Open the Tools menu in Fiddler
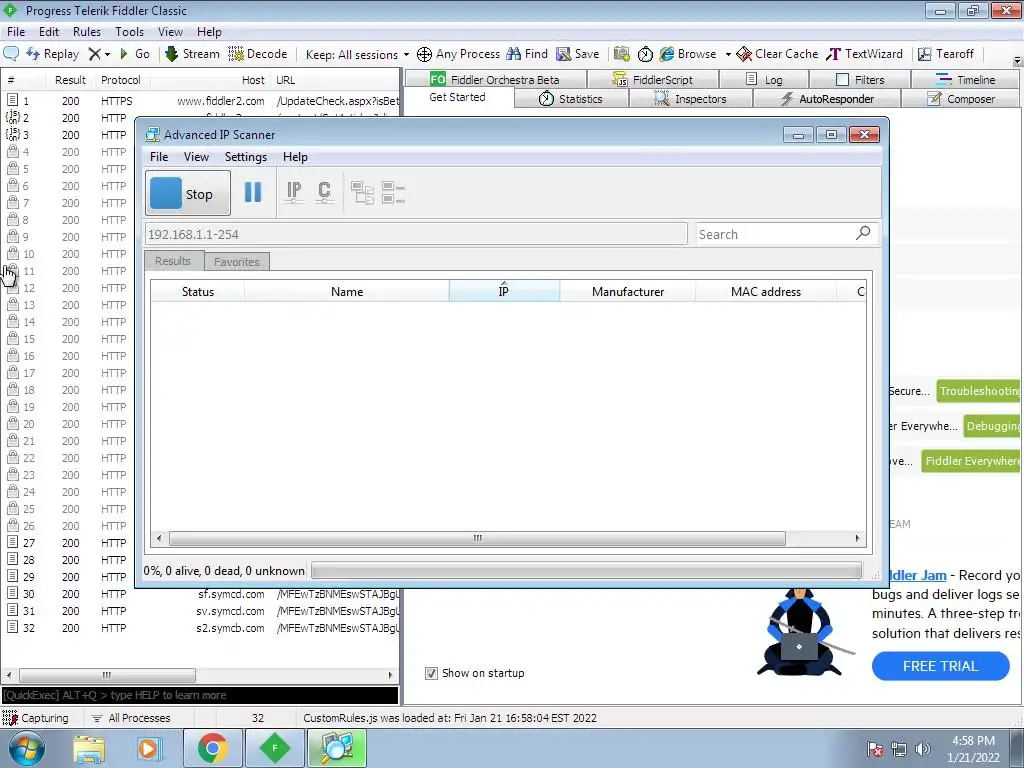1024x768 pixels. [x=129, y=31]
